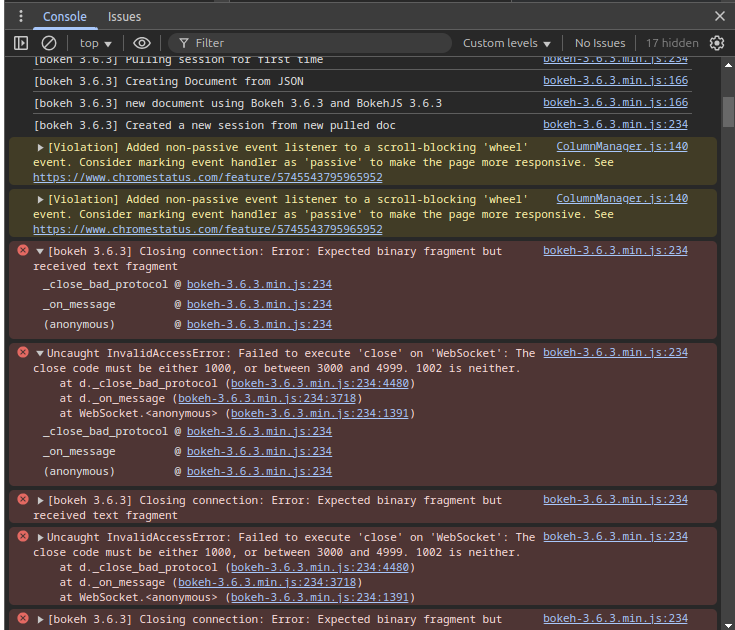Viewport: 735px width, 630px height.
Task: Open the top JavaScript context dropdown
Action: click(96, 43)
